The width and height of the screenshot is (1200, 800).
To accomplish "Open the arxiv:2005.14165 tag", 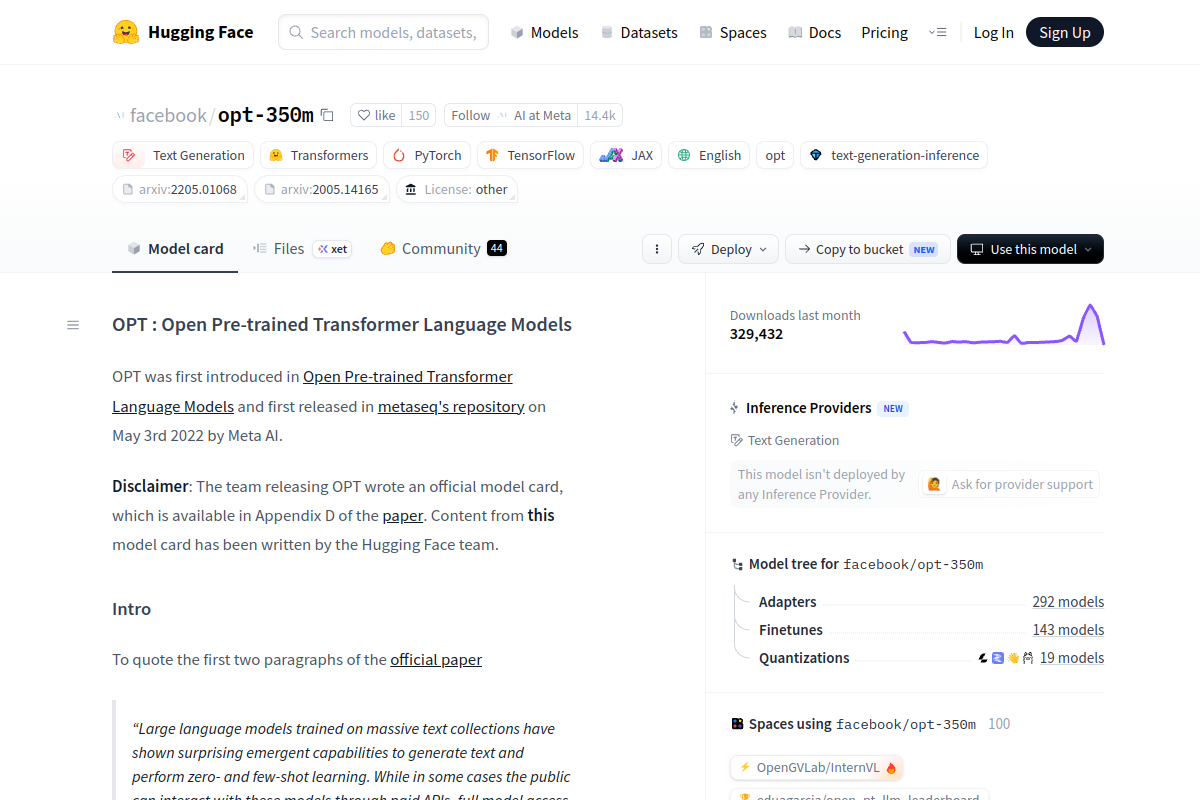I will [x=322, y=189].
